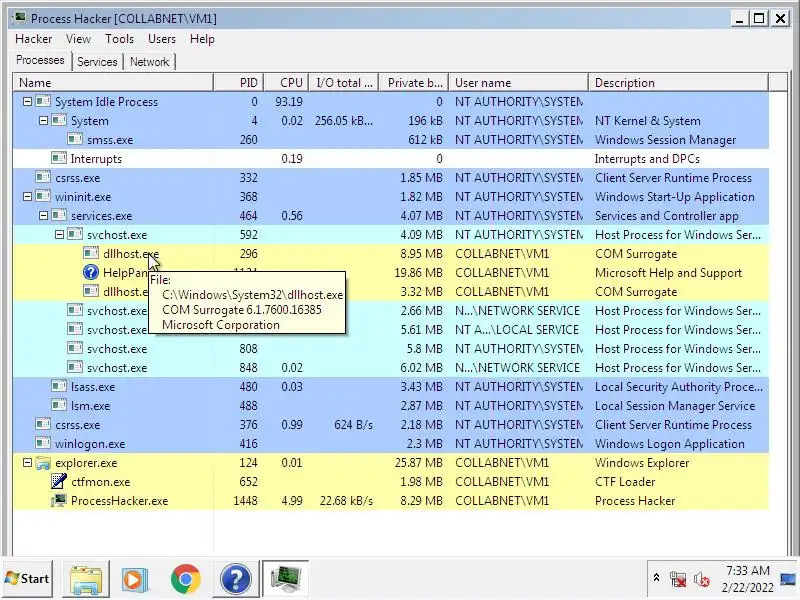
Task: Collapse the System process node
Action: (43, 121)
